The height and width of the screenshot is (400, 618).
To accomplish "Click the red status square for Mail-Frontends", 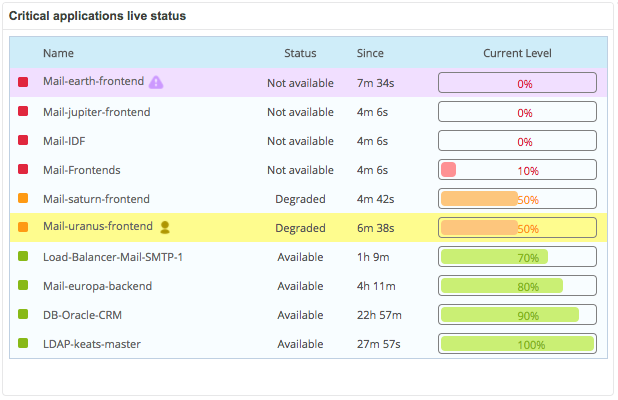I will (x=23, y=169).
